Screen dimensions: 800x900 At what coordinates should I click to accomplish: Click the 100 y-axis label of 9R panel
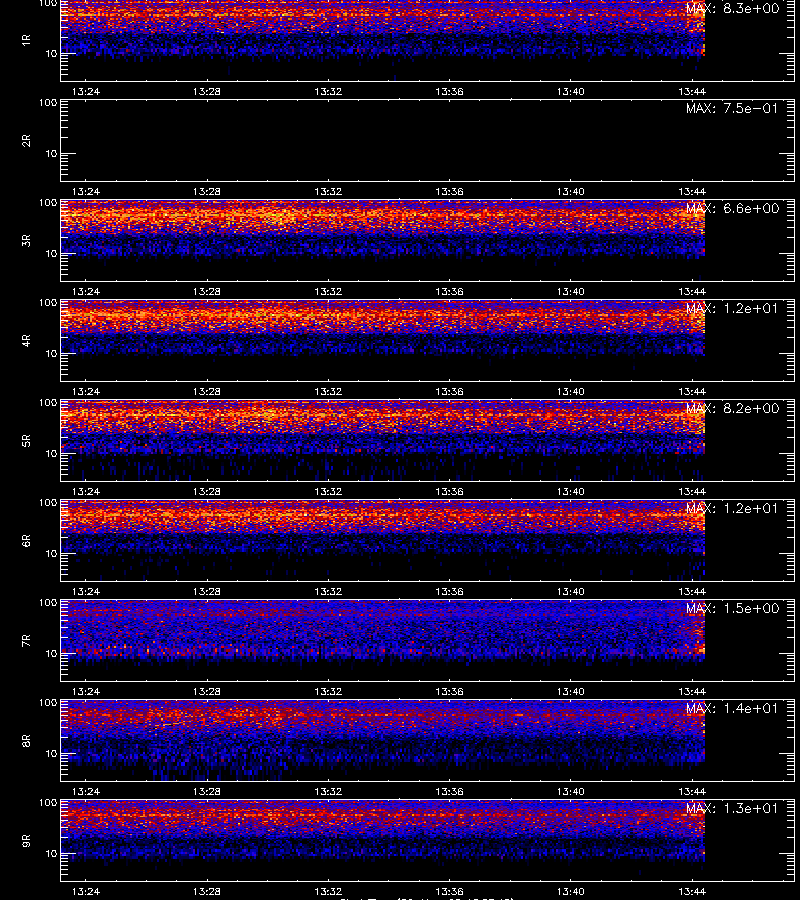pos(48,803)
